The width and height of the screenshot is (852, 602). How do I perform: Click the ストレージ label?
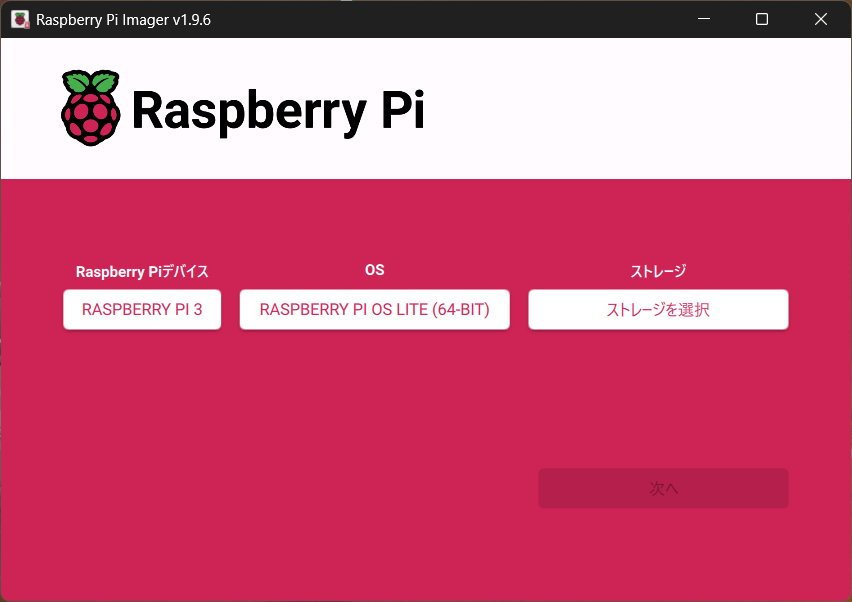(x=658, y=271)
